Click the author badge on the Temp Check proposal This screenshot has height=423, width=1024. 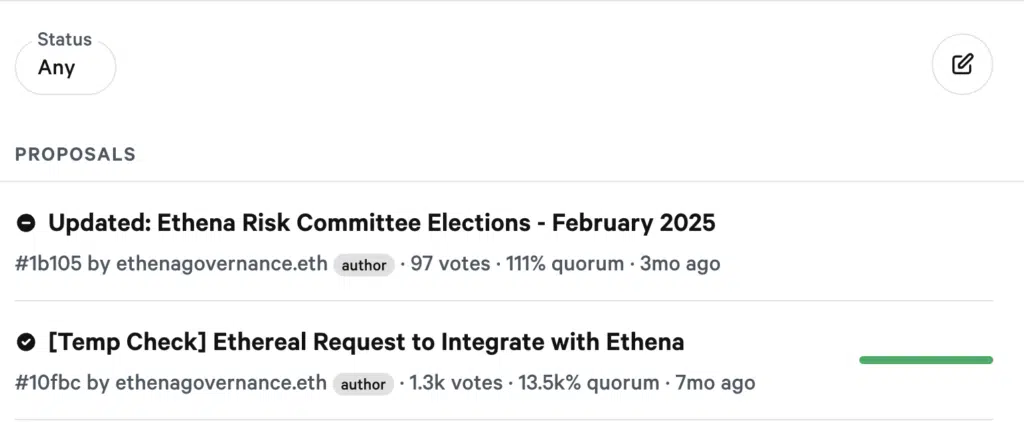(363, 384)
